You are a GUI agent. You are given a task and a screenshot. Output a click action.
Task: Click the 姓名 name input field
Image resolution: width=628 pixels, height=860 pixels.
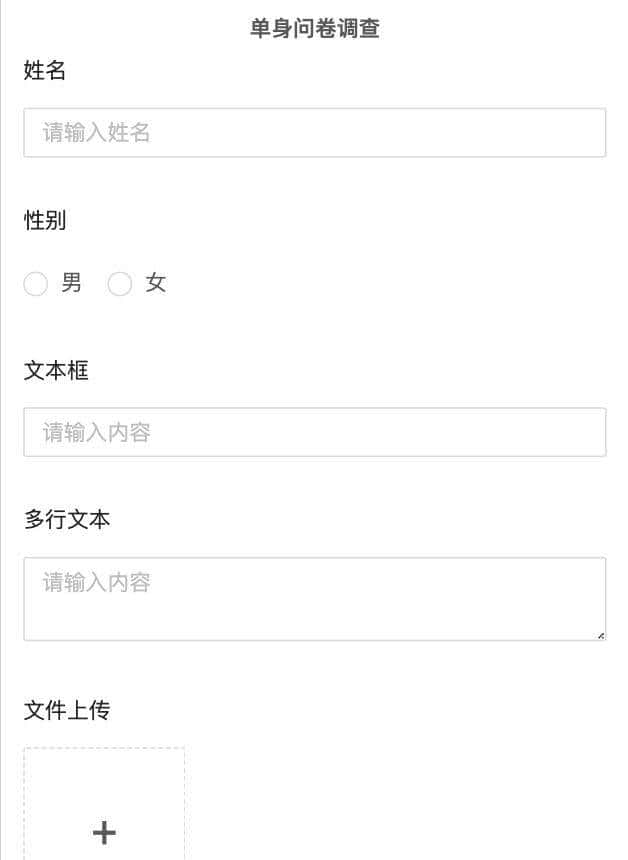point(314,131)
